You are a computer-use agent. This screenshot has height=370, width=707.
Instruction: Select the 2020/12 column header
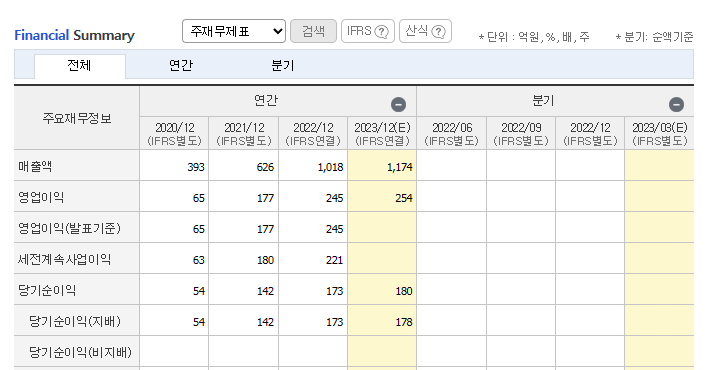174,134
